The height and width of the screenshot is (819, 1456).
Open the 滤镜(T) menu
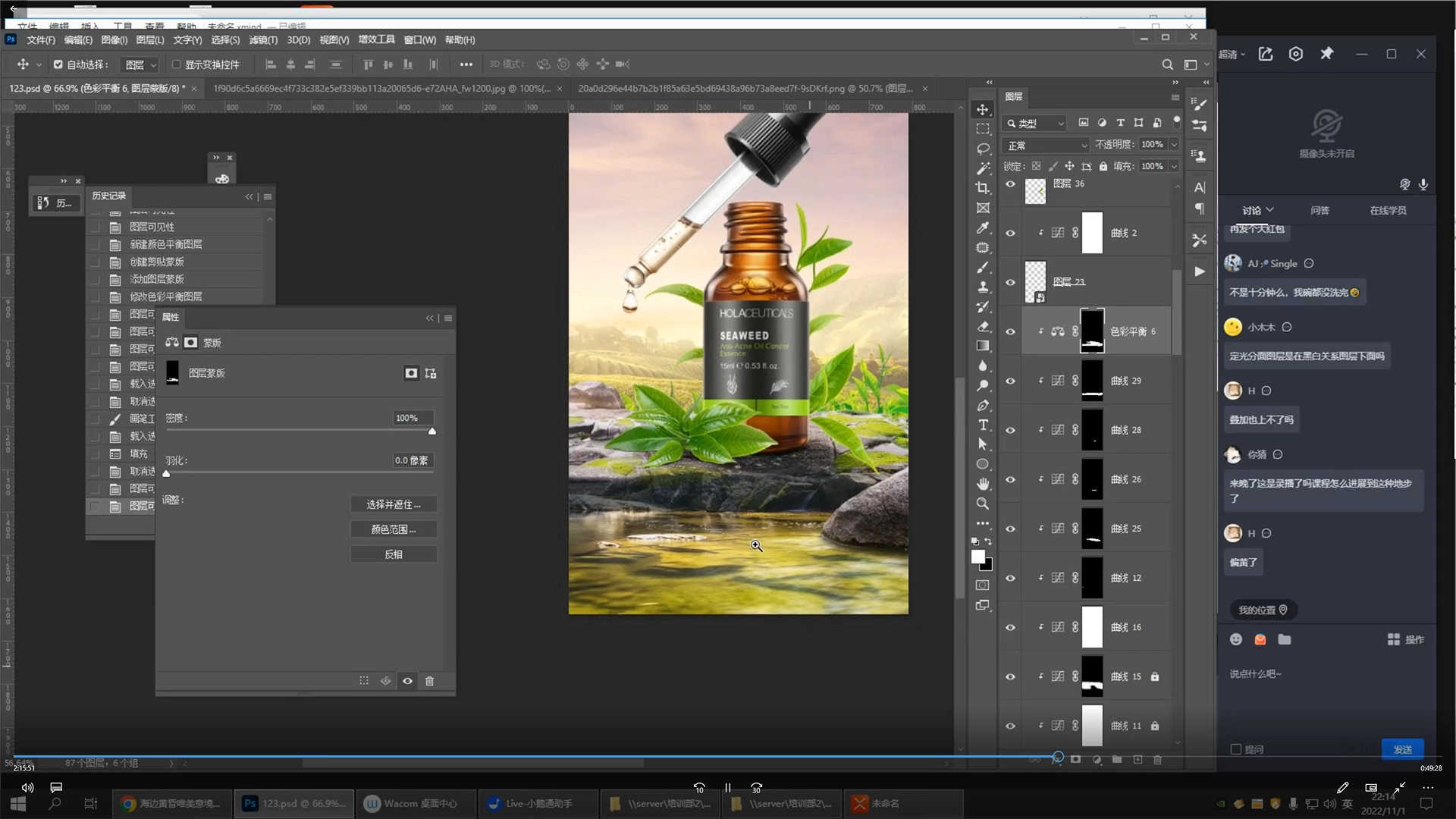pyautogui.click(x=262, y=40)
